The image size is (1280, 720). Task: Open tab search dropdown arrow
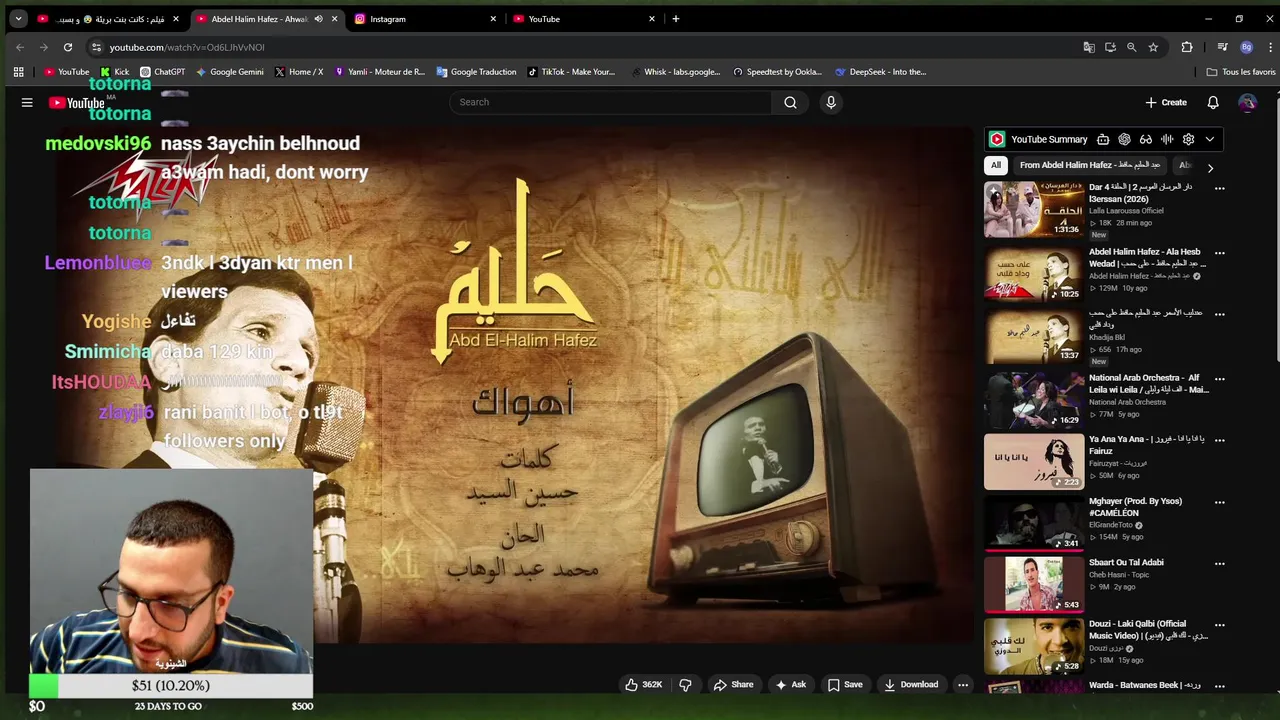18,19
